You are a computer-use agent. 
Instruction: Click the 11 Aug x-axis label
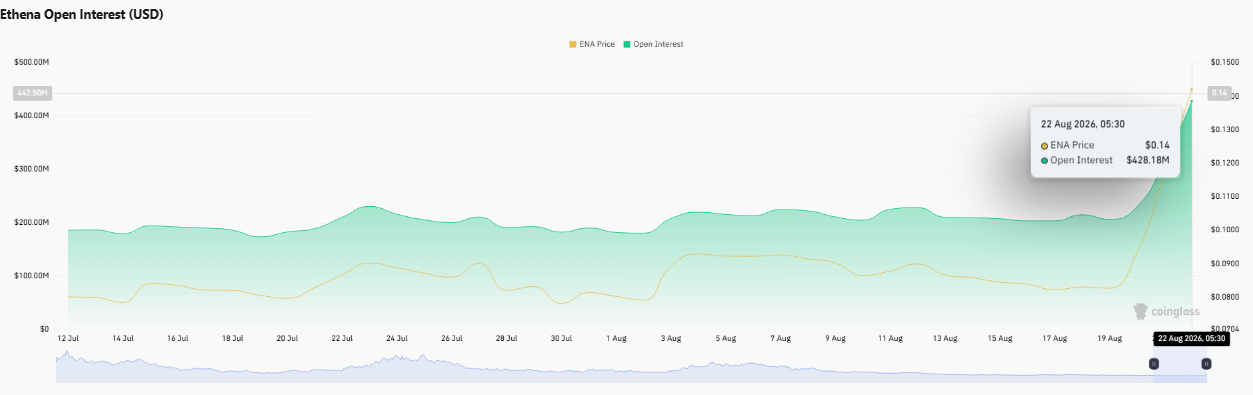click(x=889, y=339)
